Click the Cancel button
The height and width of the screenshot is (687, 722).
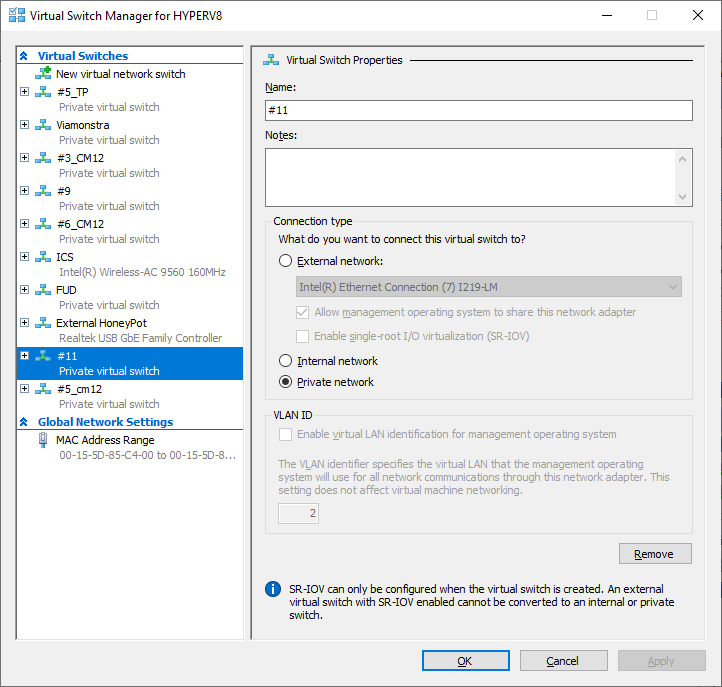[x=564, y=661]
